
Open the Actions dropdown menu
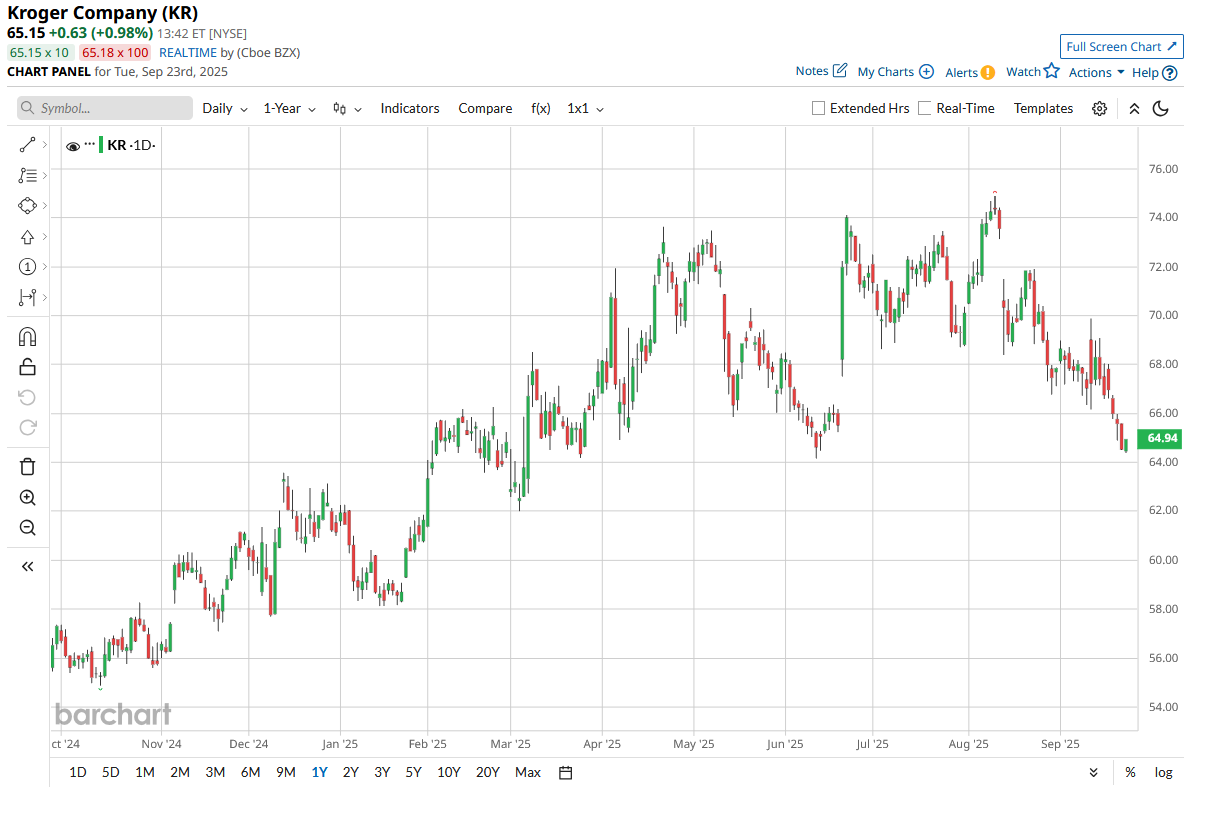coord(1096,72)
